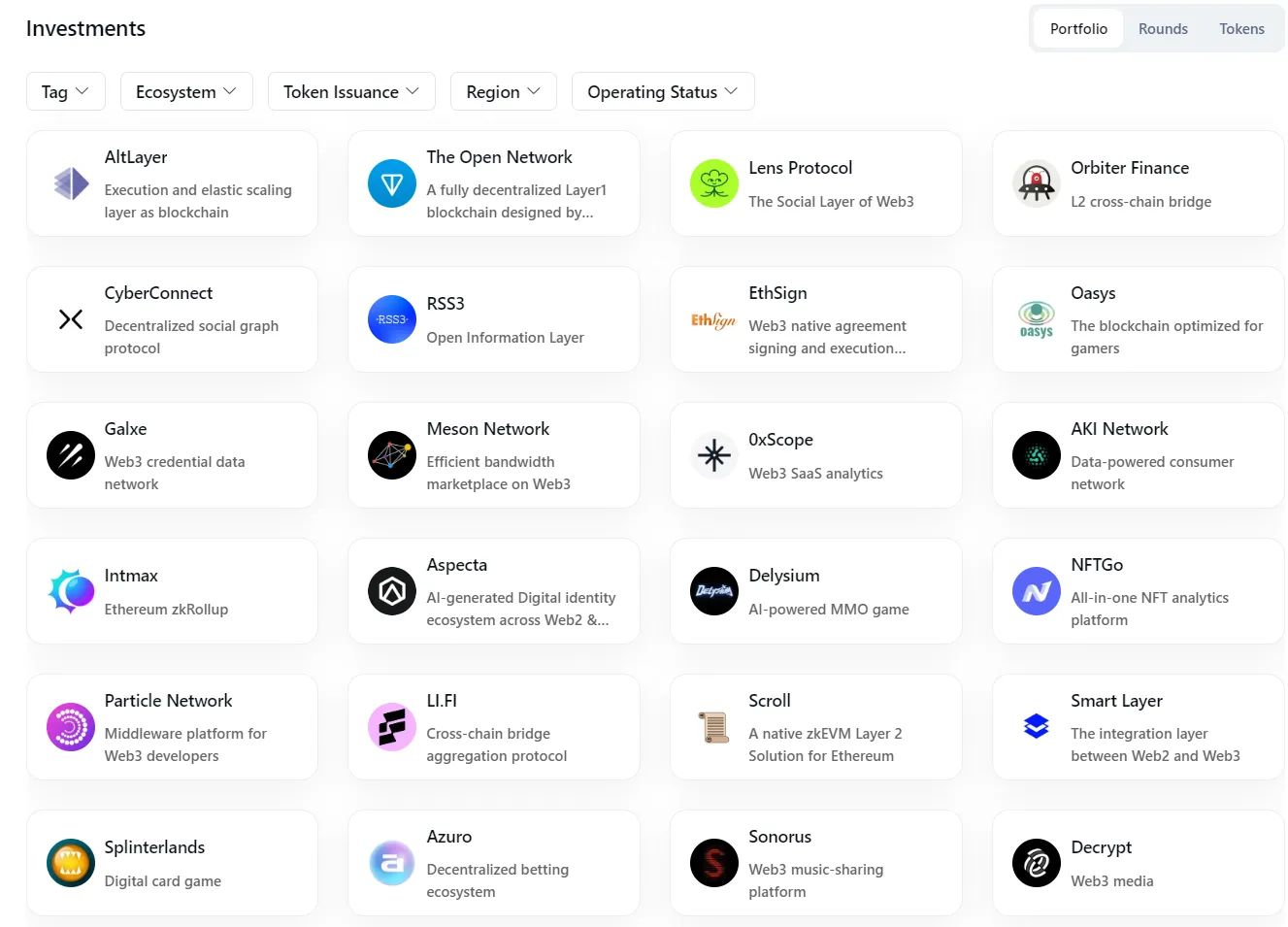Image resolution: width=1288 pixels, height=927 pixels.
Task: Click the Galxe project name
Action: 126,429
